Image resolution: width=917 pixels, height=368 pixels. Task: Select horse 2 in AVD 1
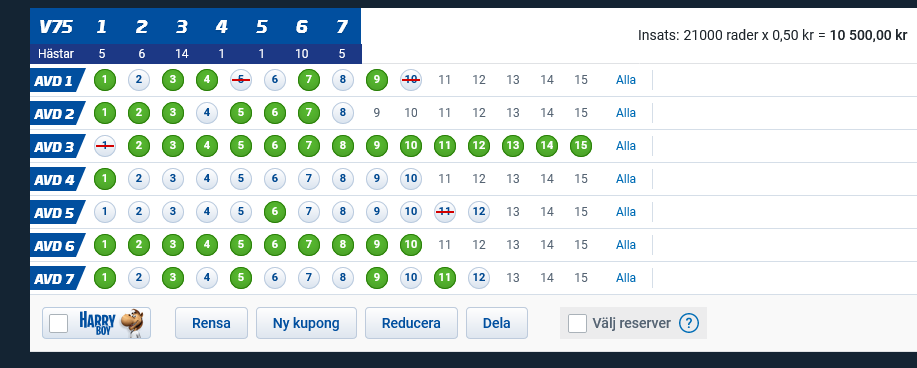139,80
